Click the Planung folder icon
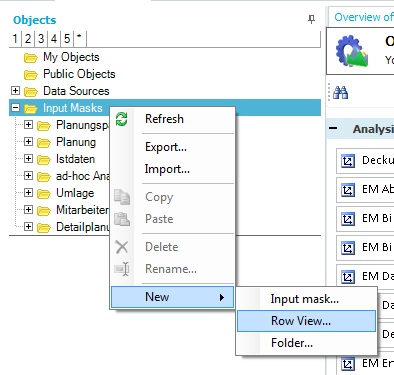This screenshot has height=375, width=394. tap(44, 143)
